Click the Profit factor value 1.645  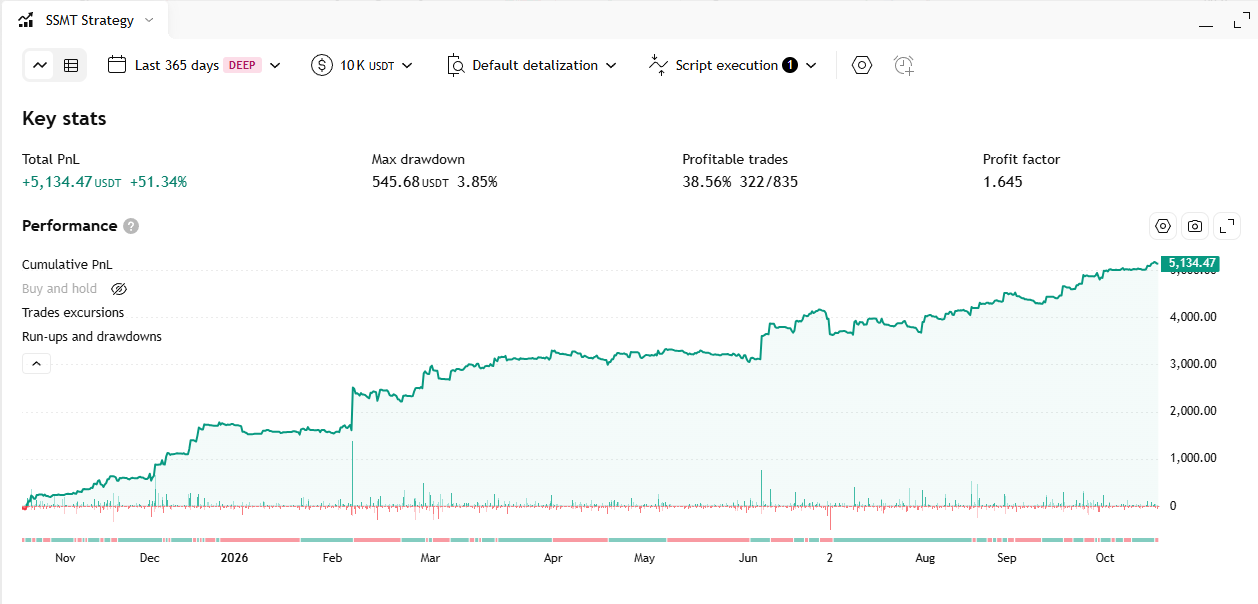(1003, 182)
